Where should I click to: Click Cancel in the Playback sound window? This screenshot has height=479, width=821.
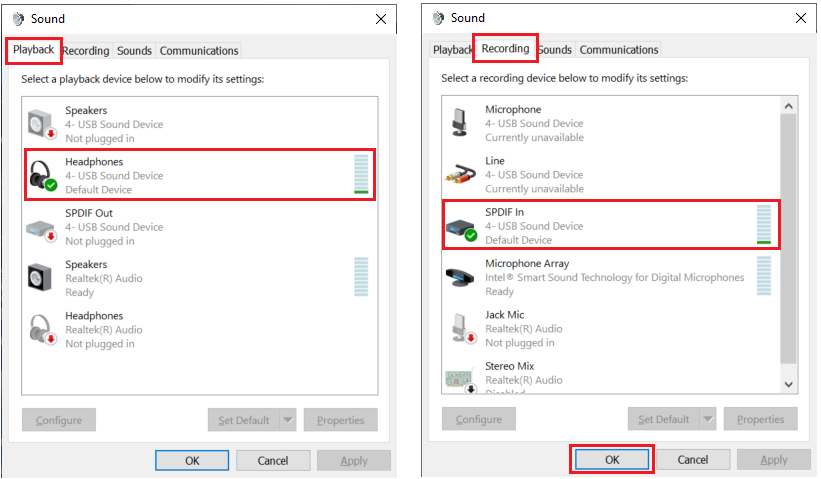273,461
